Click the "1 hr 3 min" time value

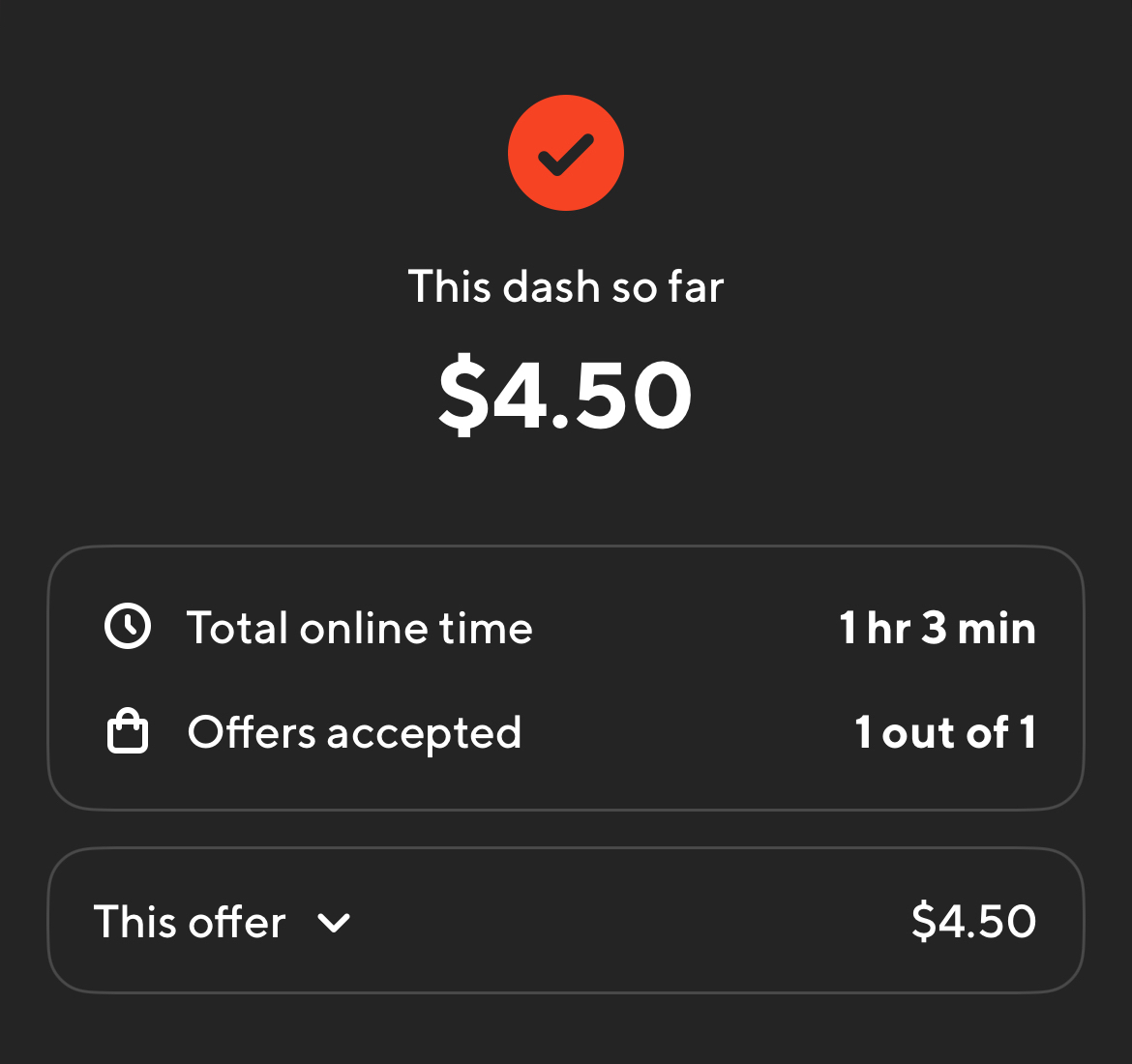tap(937, 629)
